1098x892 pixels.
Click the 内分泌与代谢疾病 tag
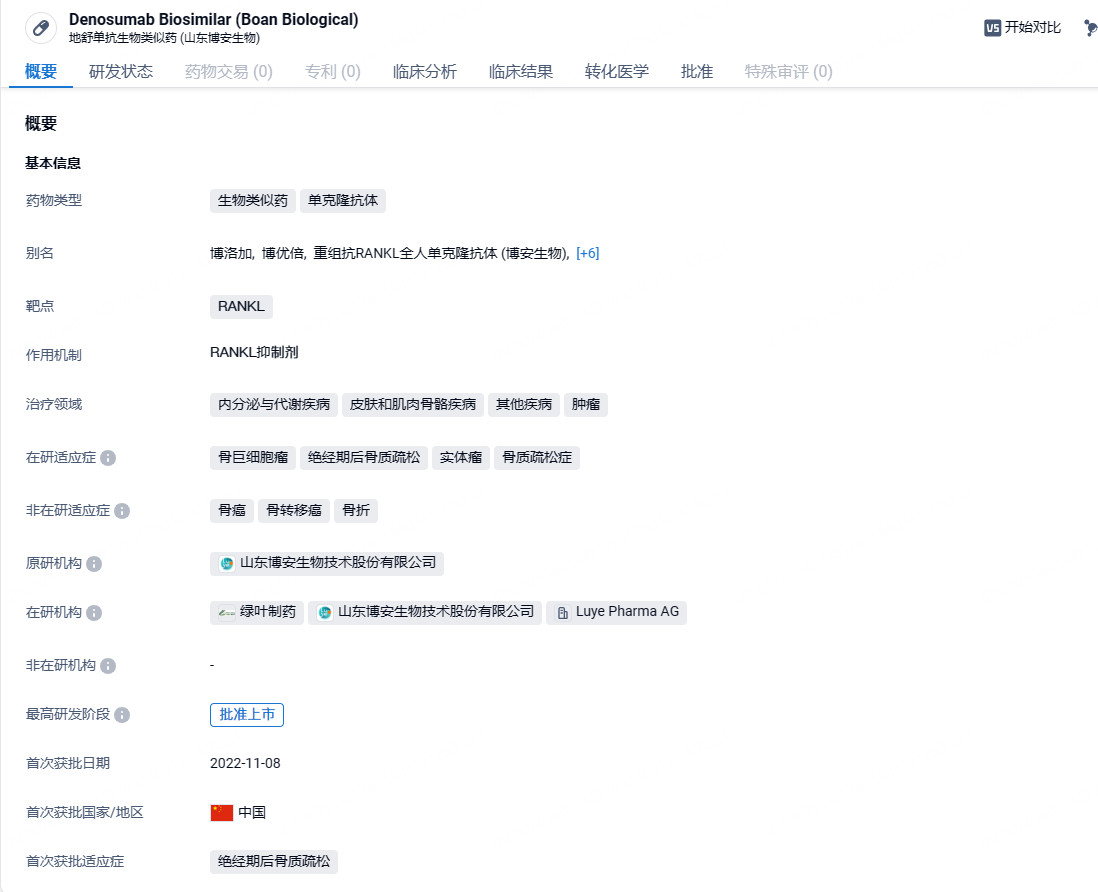(274, 405)
